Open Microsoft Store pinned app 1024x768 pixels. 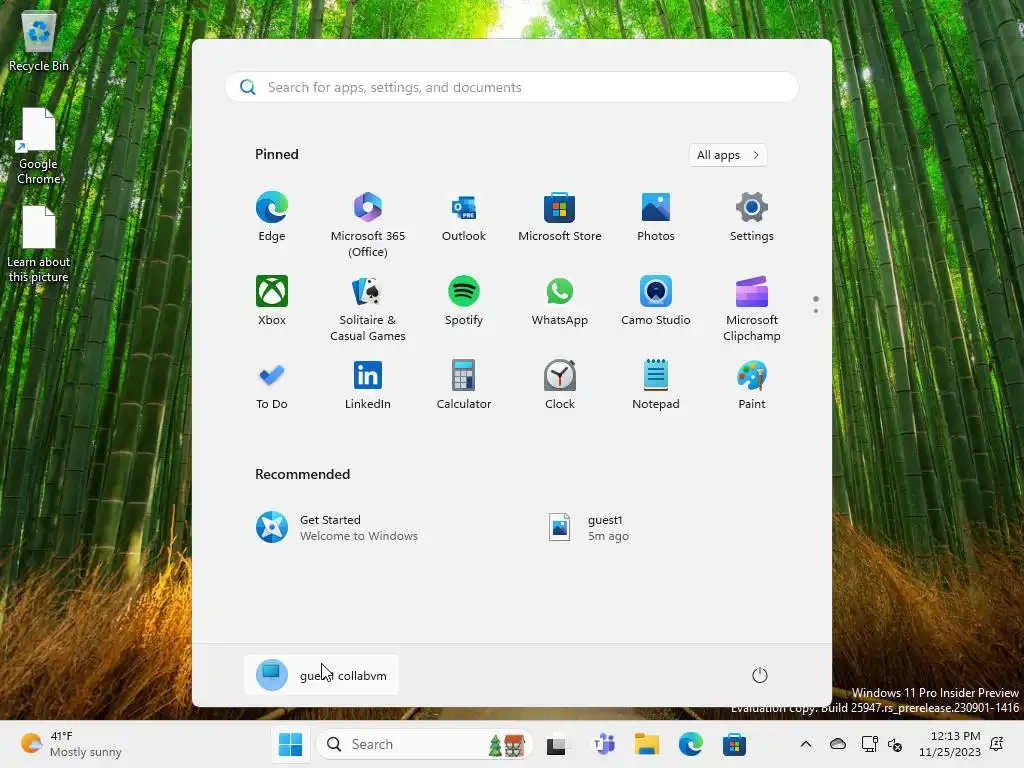[x=560, y=218]
